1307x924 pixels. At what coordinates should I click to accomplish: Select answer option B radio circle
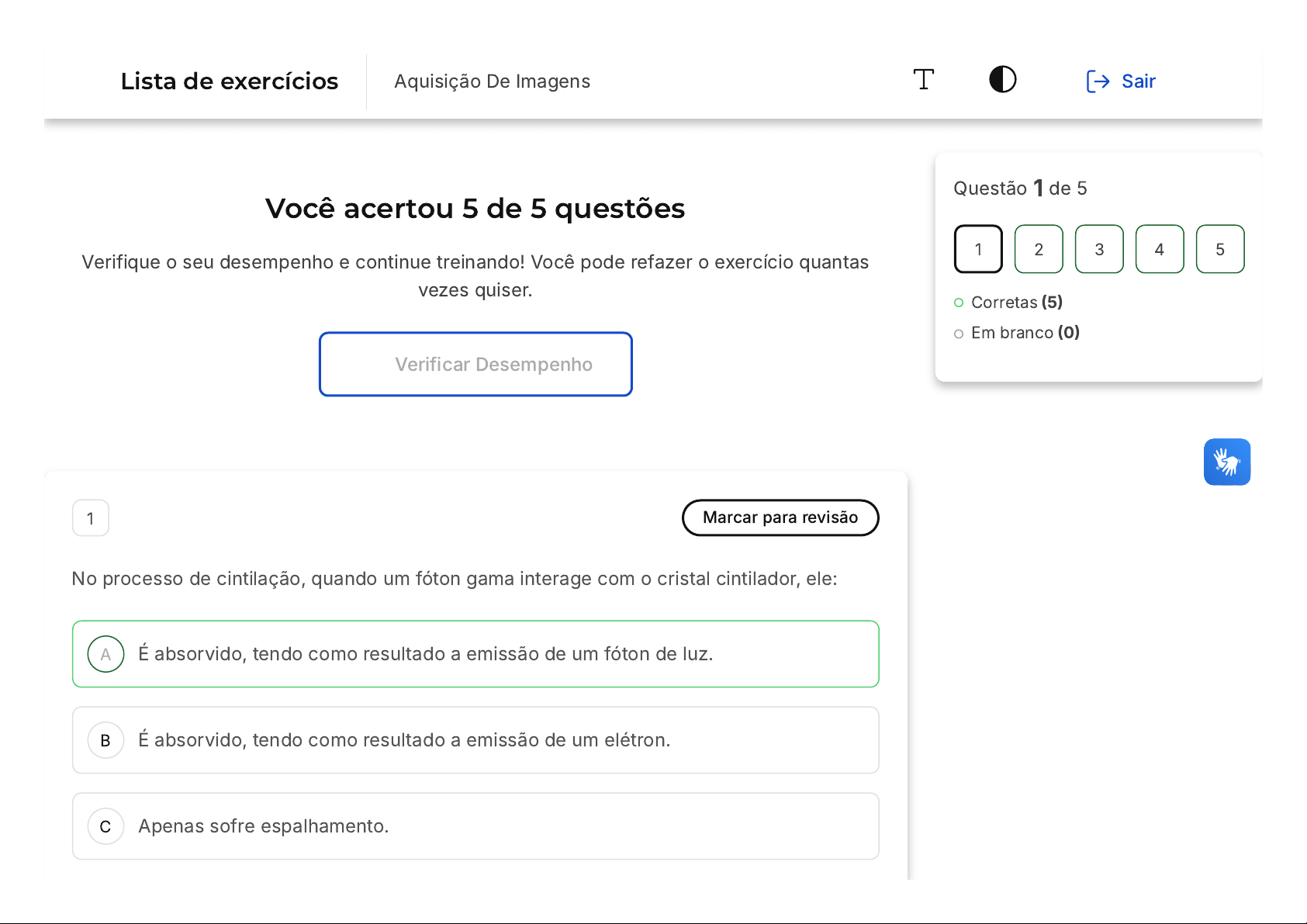coord(106,740)
